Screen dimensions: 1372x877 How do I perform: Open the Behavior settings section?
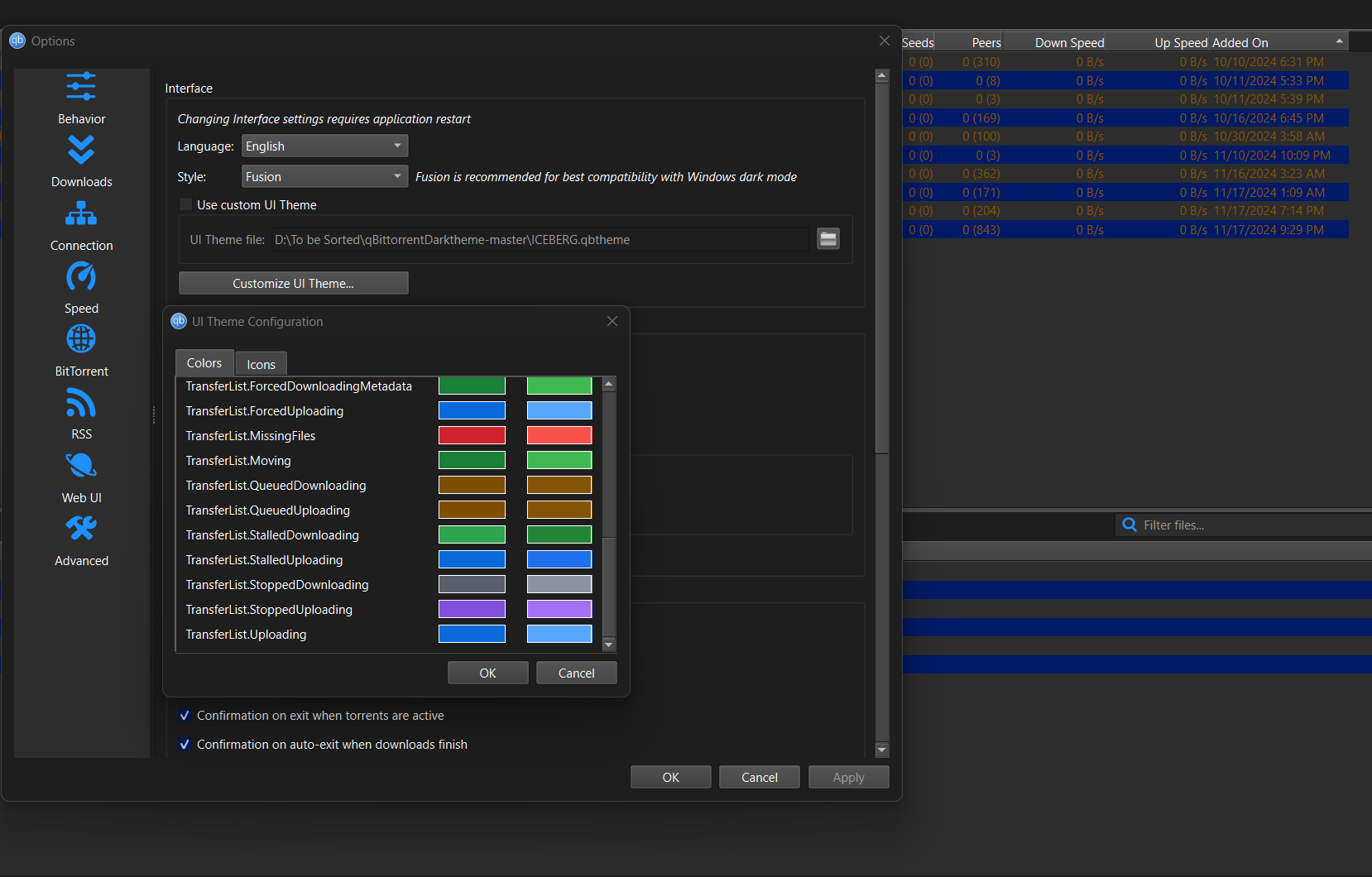tap(81, 98)
